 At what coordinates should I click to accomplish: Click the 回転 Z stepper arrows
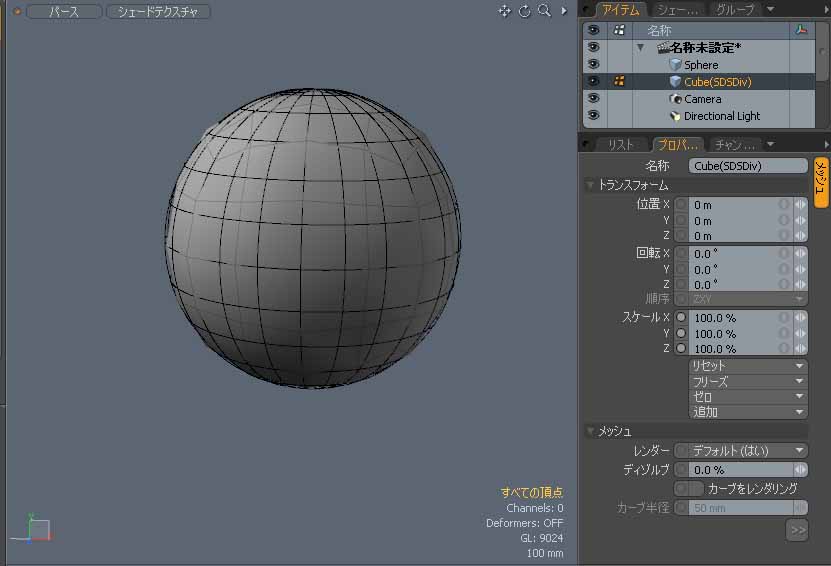click(800, 285)
